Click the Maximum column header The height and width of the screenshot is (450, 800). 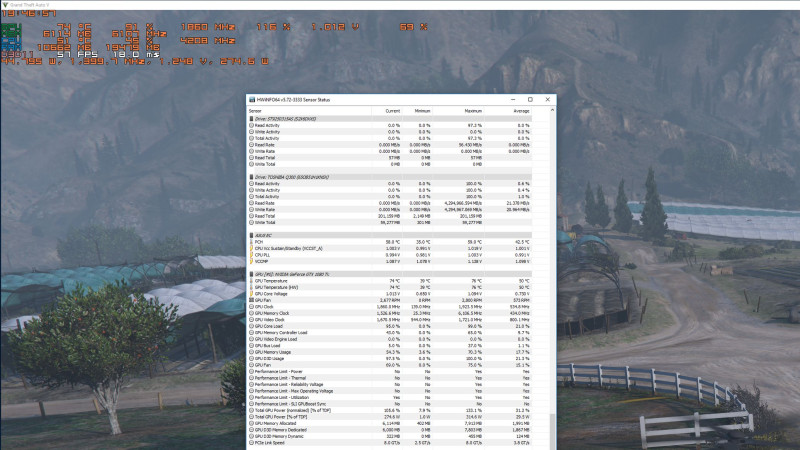(458, 111)
